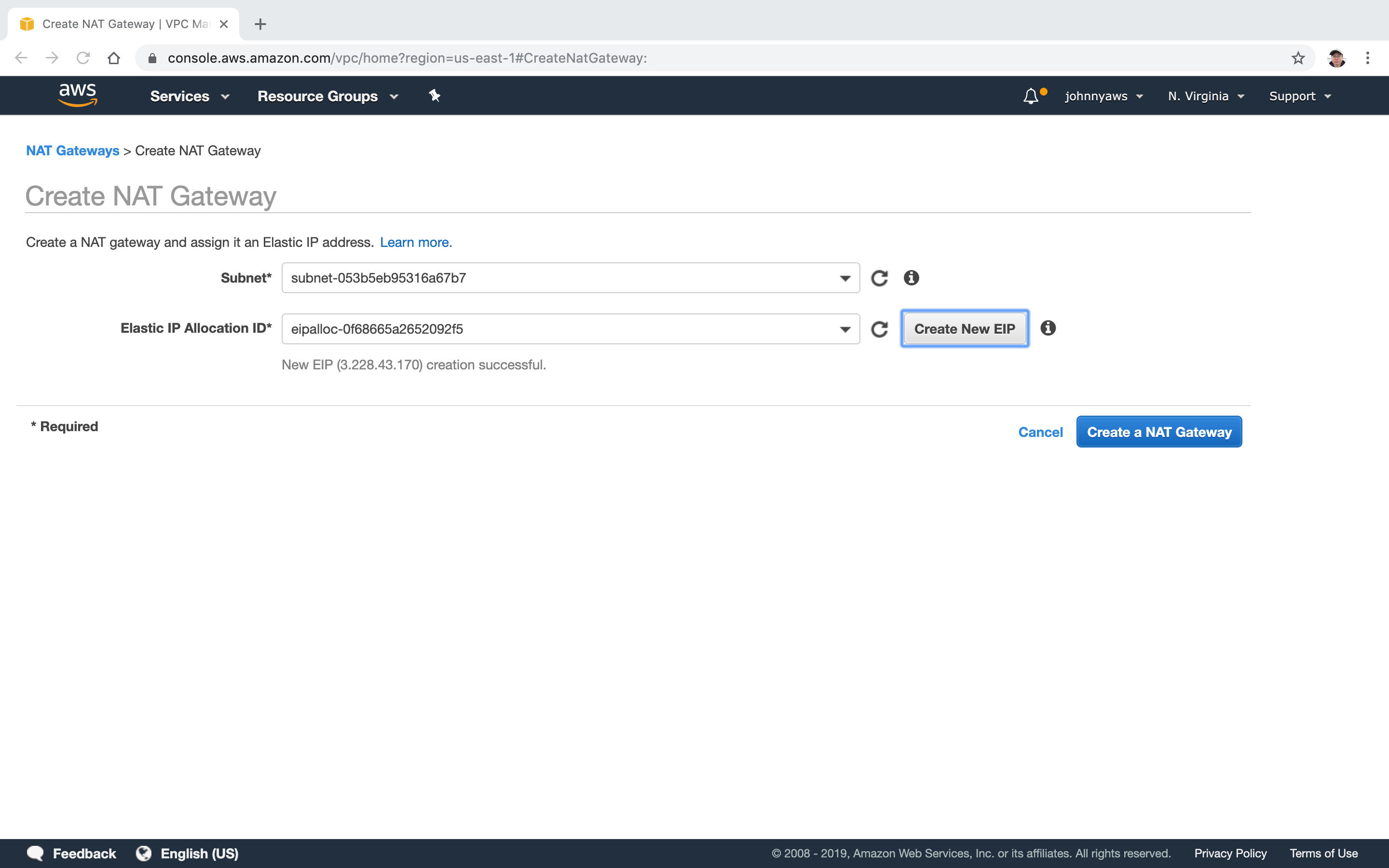Click the browser forward arrow
This screenshot has height=868, width=1389.
(52, 58)
